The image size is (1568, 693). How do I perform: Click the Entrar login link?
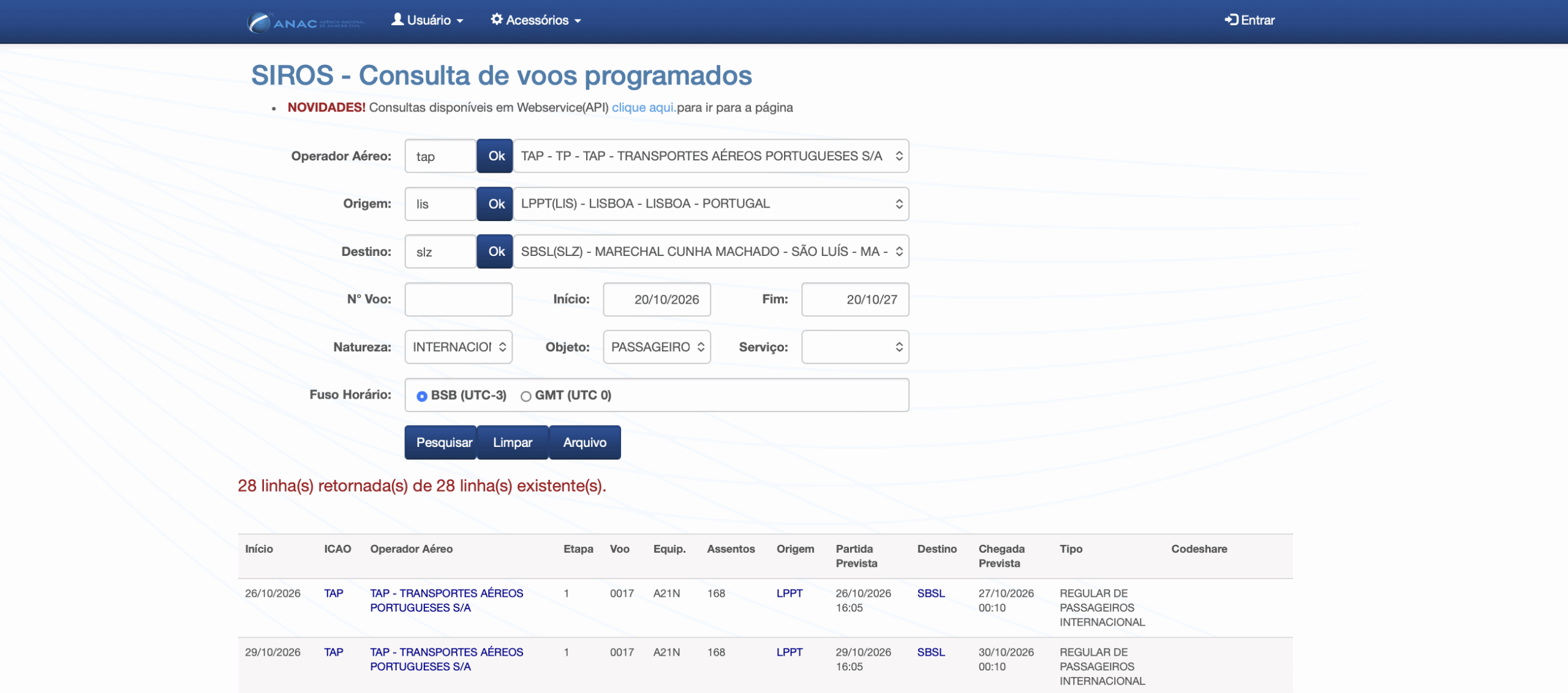[x=1249, y=20]
